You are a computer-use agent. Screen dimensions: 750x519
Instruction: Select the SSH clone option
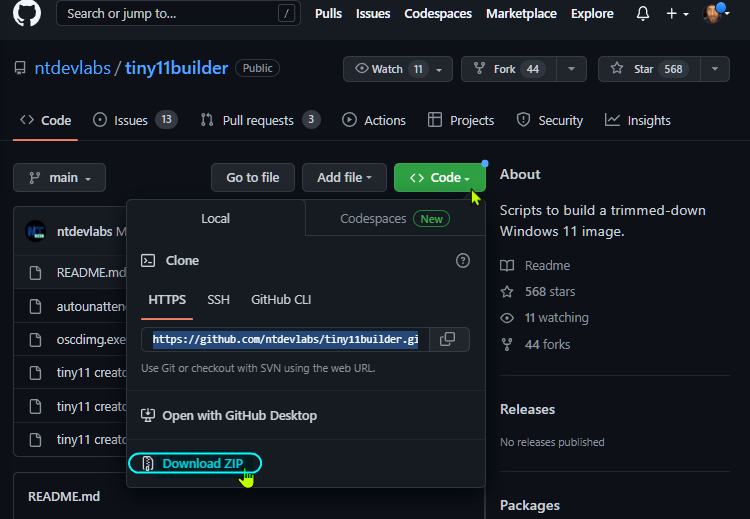point(218,300)
